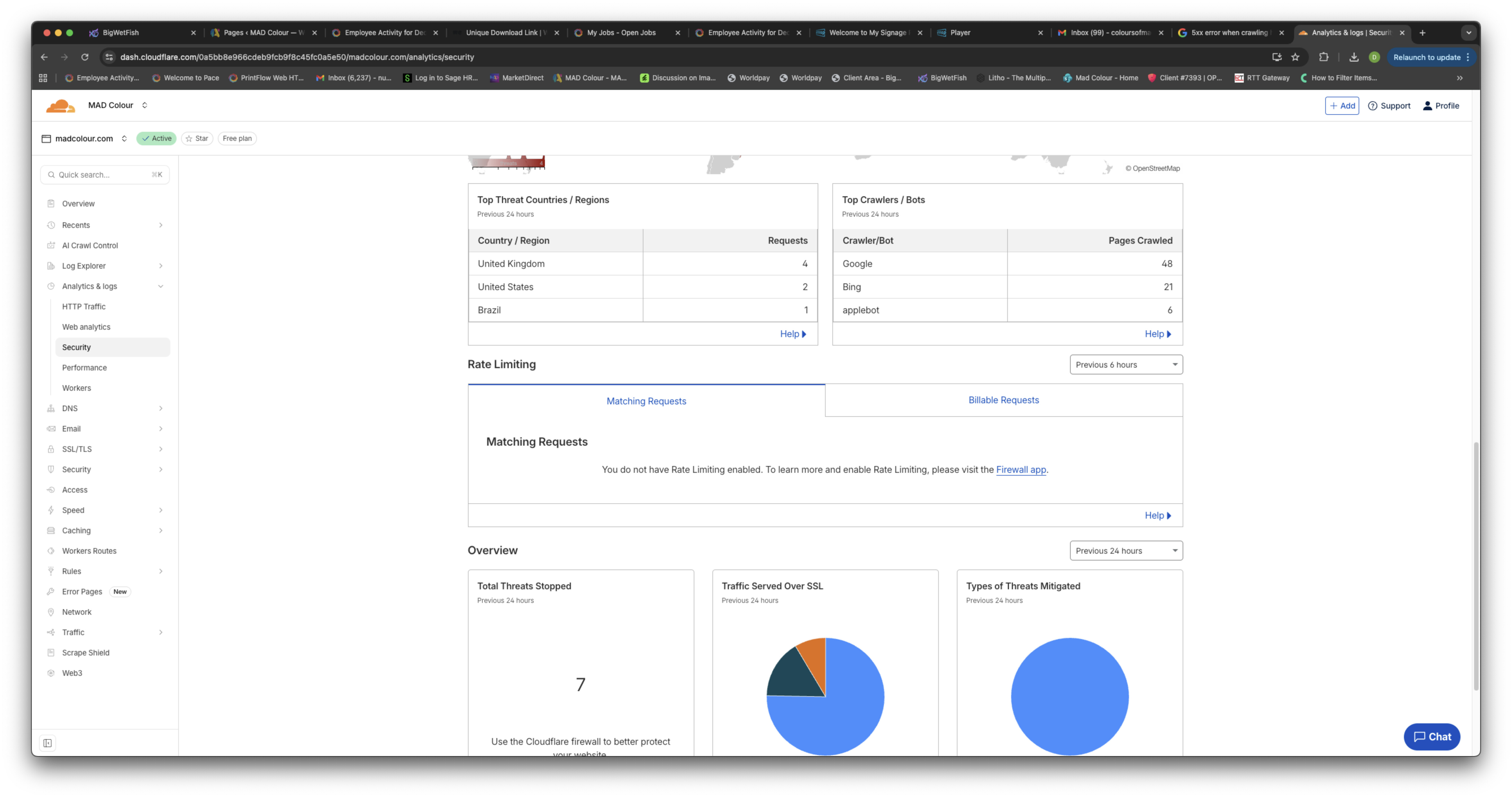Bookmark this page with star icon
Image resolution: width=1512 pixels, height=798 pixels.
(1295, 57)
